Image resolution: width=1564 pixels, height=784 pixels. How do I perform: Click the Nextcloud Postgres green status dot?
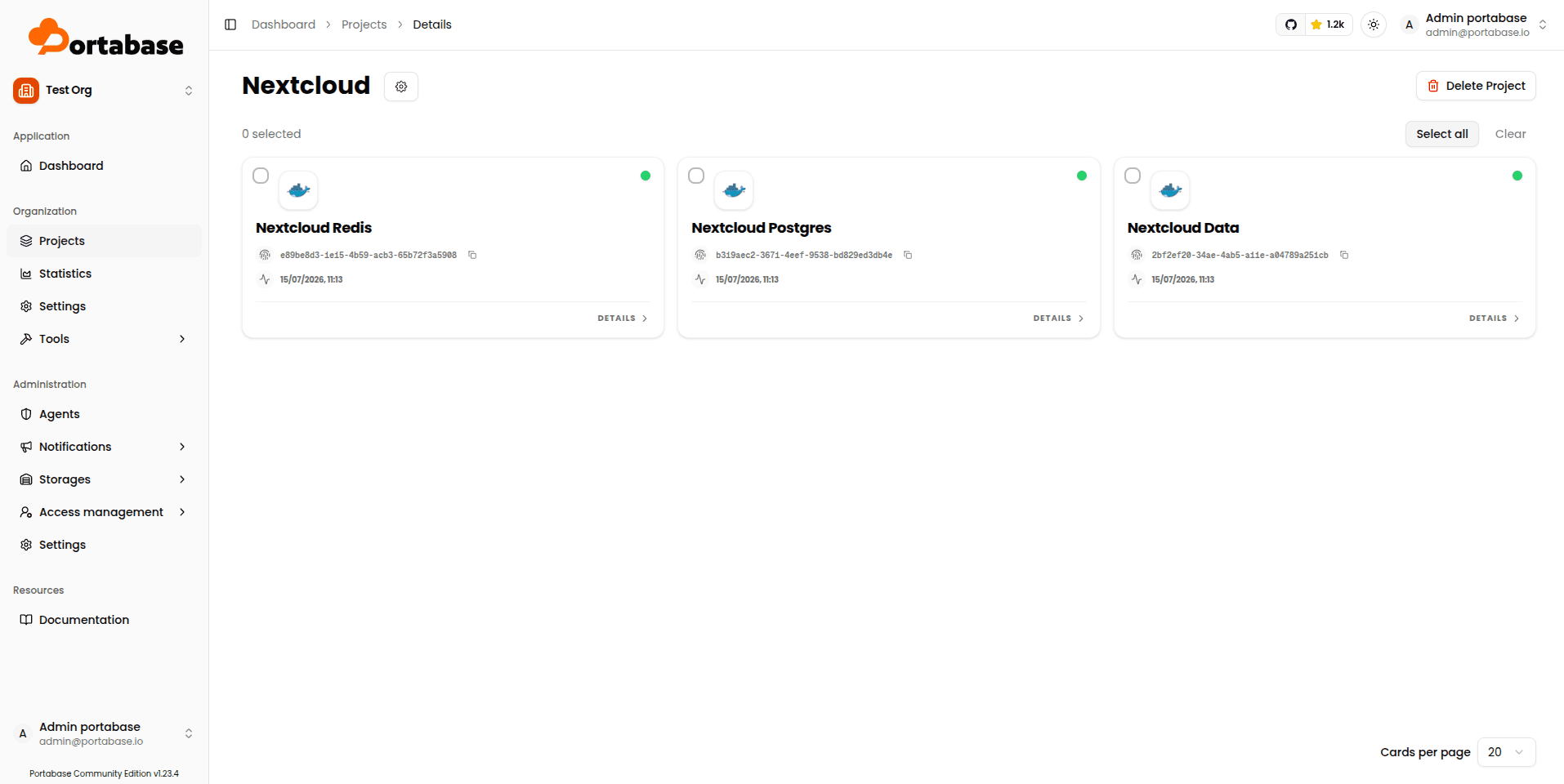coord(1082,176)
